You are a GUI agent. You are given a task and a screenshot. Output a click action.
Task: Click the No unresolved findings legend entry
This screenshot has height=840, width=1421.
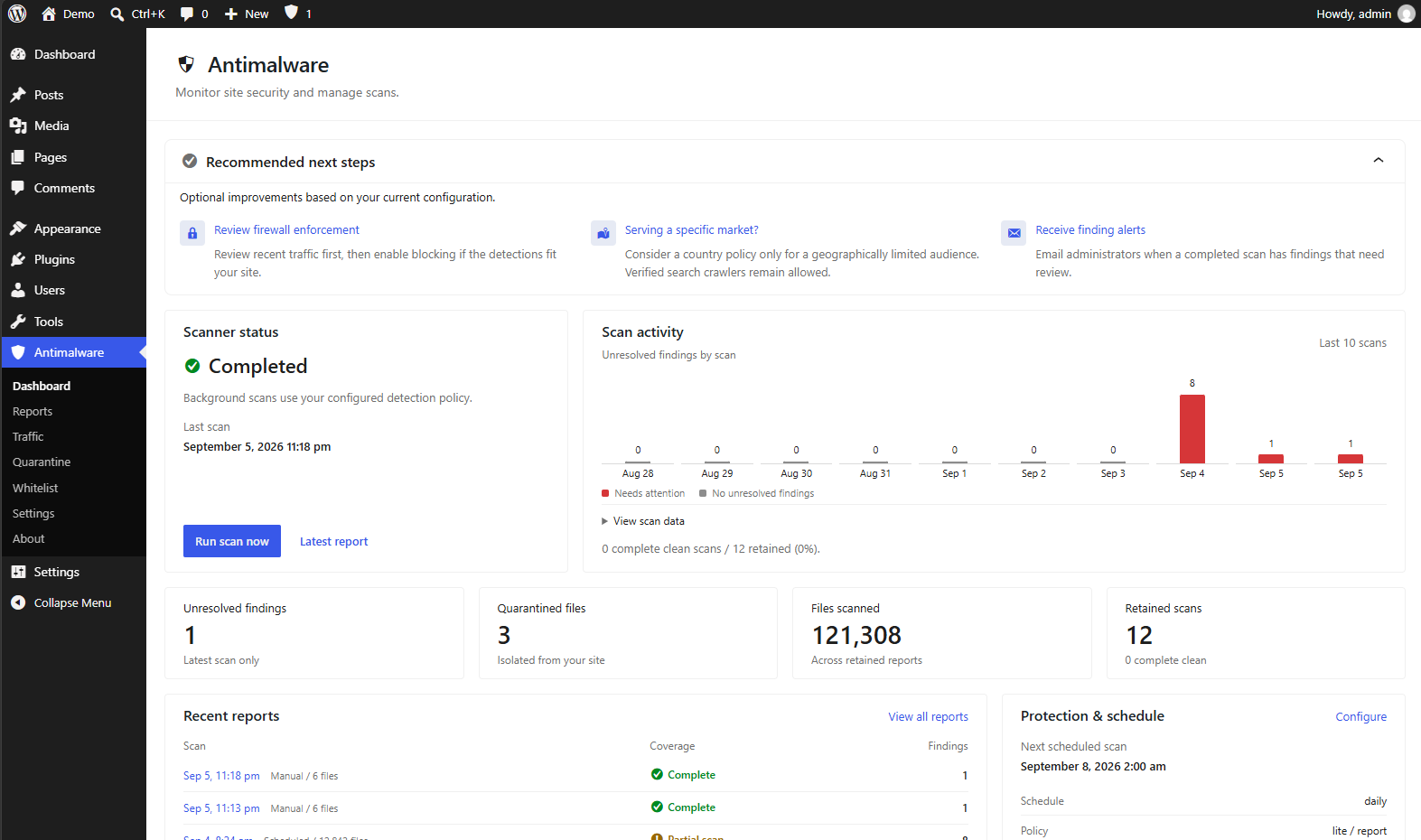pos(757,493)
